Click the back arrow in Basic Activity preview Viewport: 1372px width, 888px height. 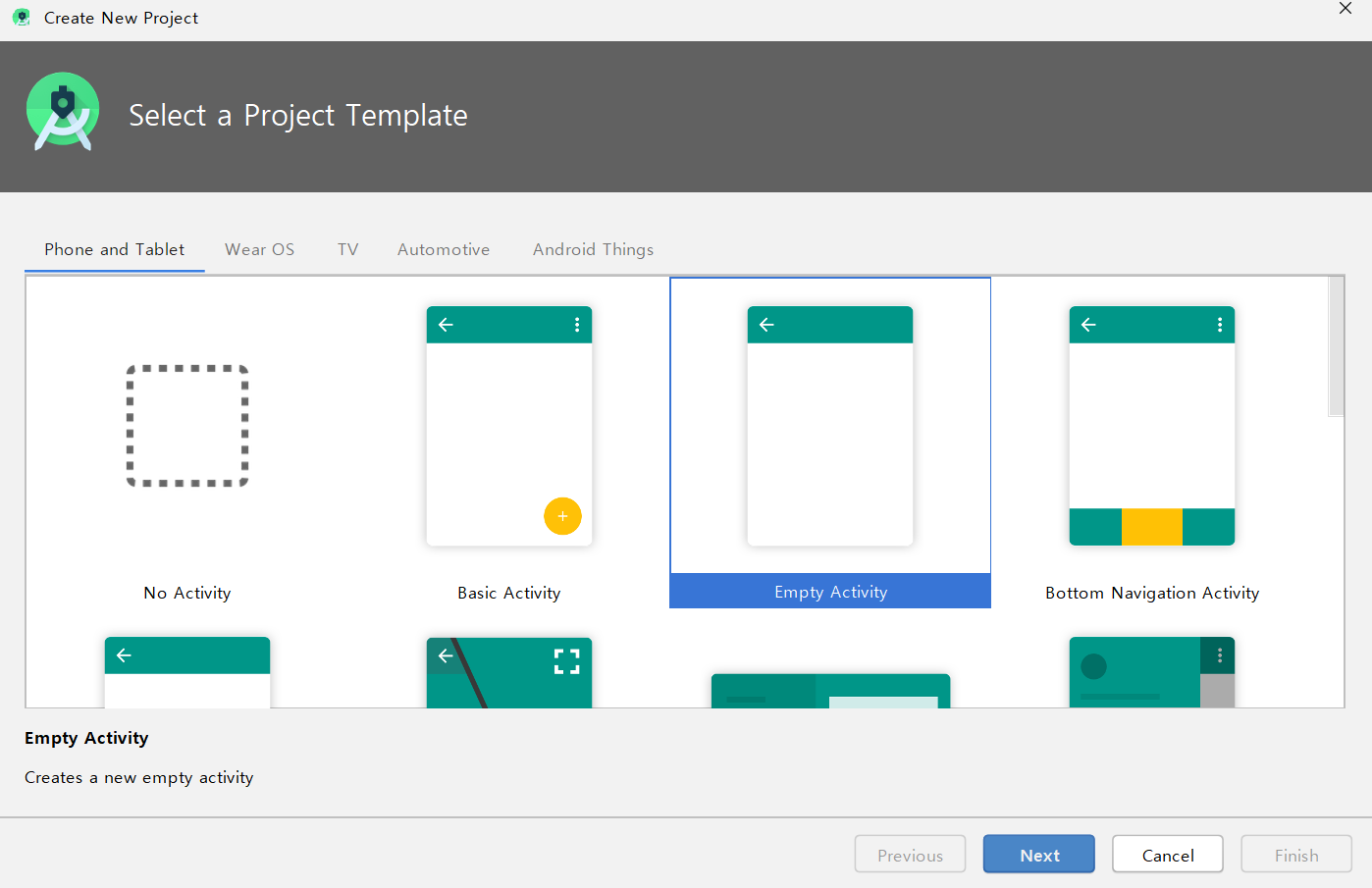446,325
